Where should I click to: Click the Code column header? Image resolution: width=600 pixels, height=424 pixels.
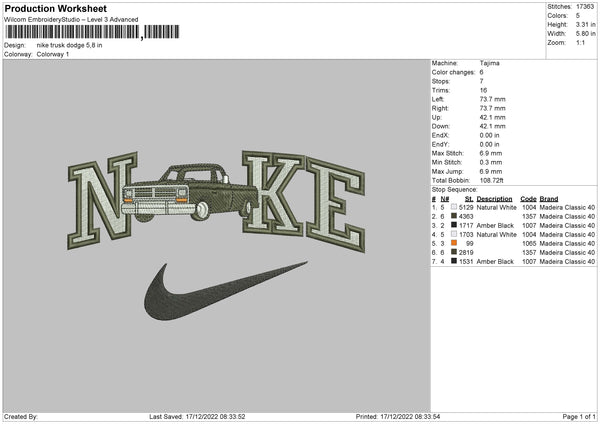528,199
